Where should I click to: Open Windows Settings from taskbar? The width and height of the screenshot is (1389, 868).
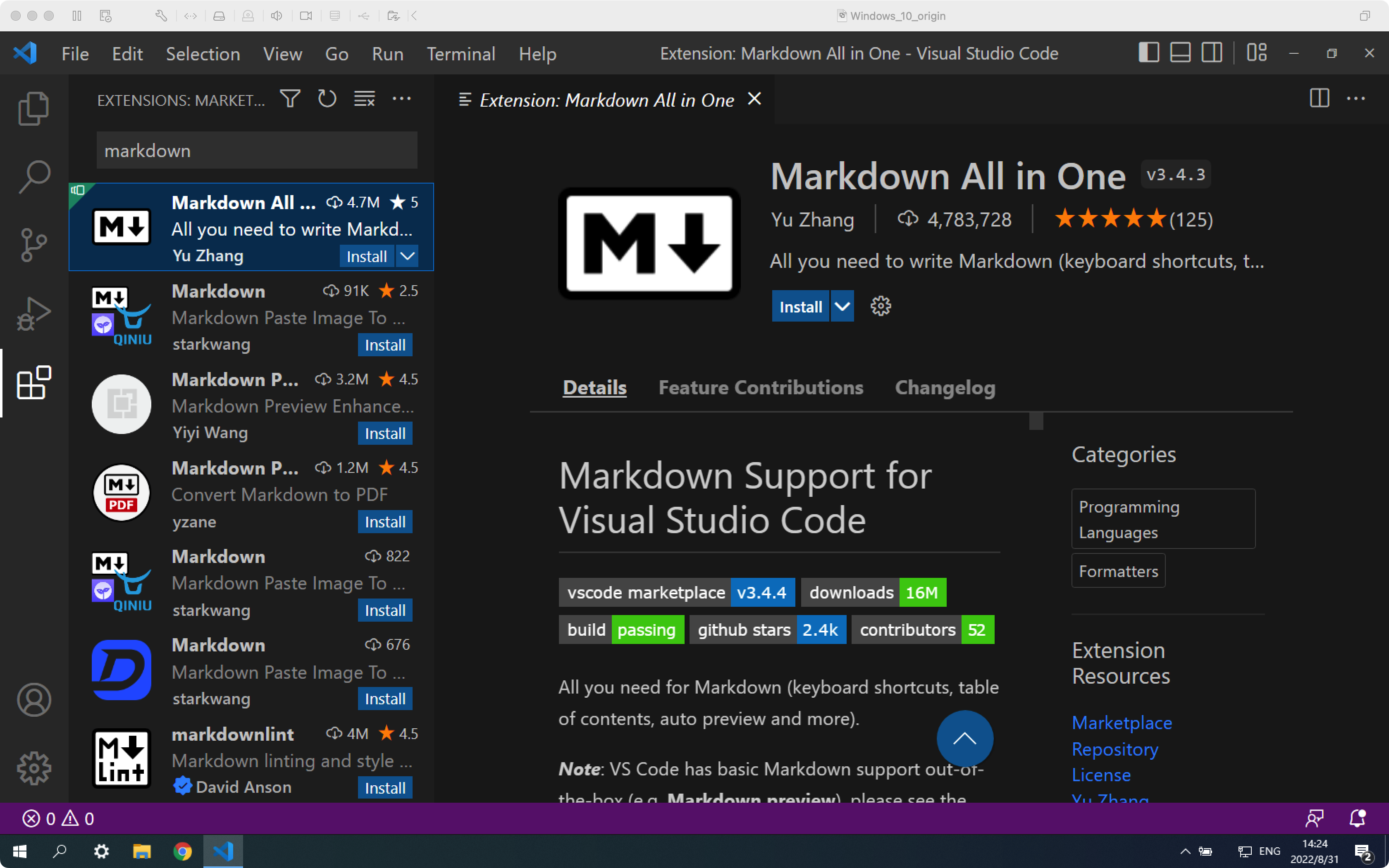click(101, 851)
